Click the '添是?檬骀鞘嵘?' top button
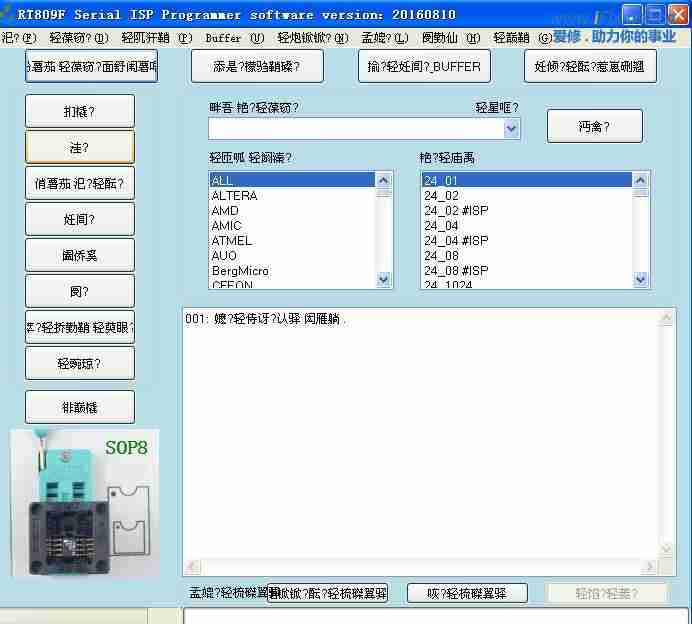692x624 pixels. [257, 67]
